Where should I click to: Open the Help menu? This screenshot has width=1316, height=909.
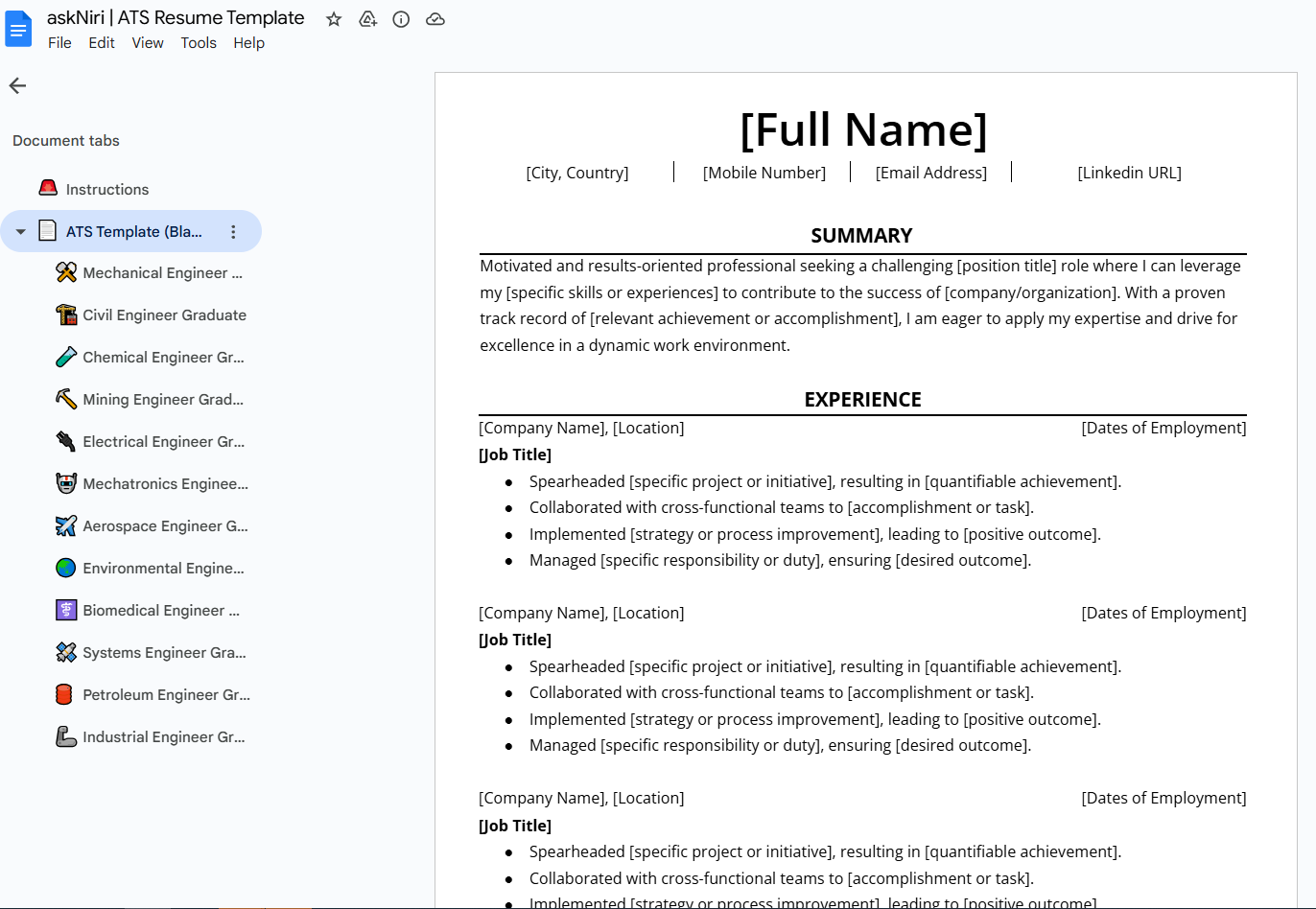click(x=248, y=43)
